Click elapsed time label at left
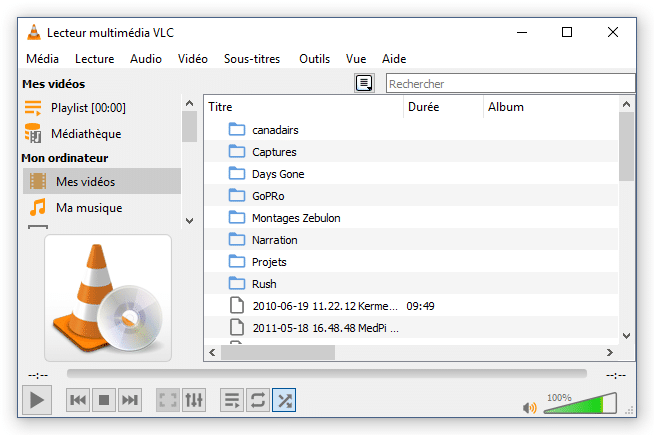The width and height of the screenshot is (654, 435). [38, 375]
